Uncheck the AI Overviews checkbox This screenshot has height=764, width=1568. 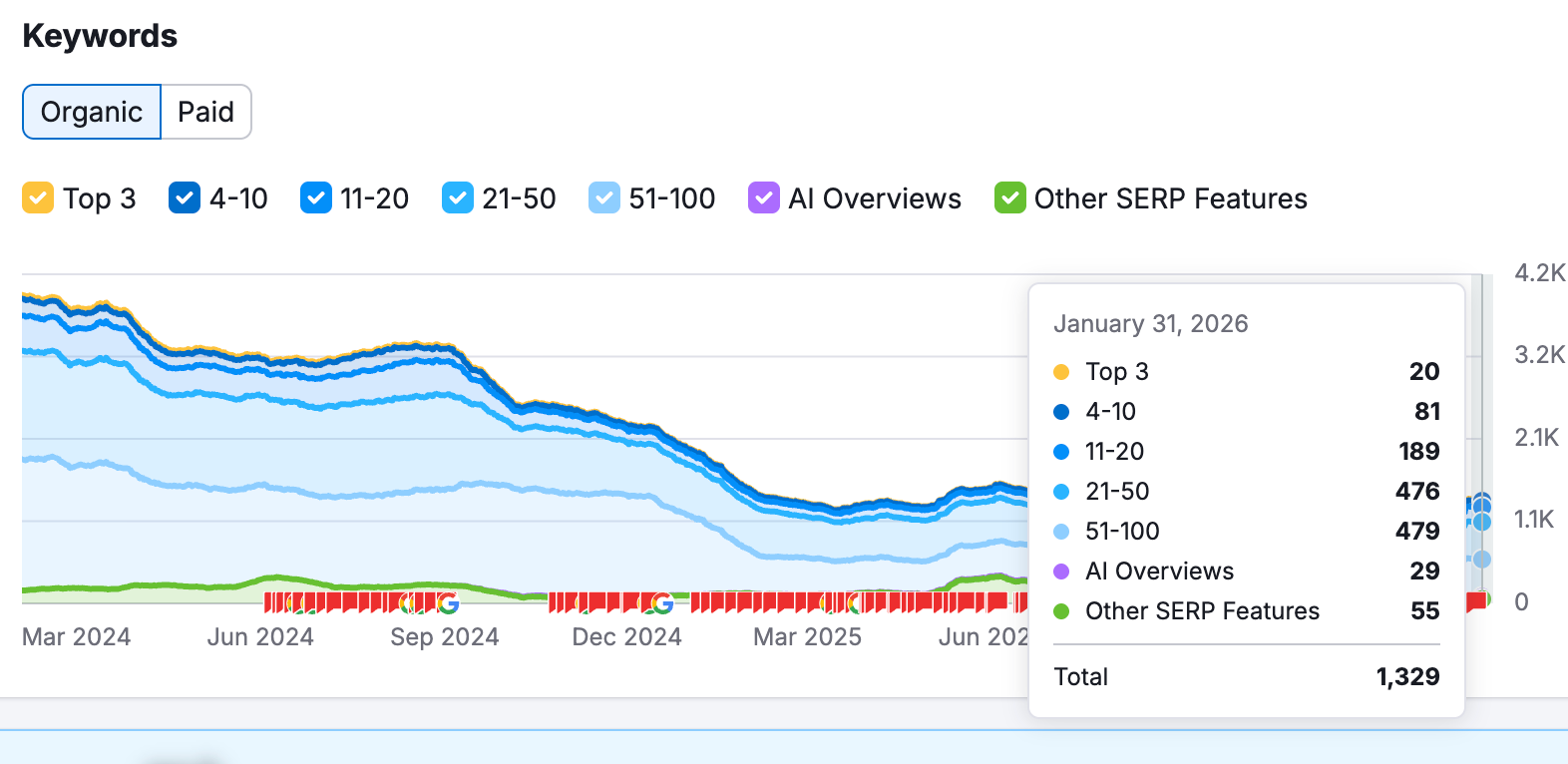[x=763, y=198]
